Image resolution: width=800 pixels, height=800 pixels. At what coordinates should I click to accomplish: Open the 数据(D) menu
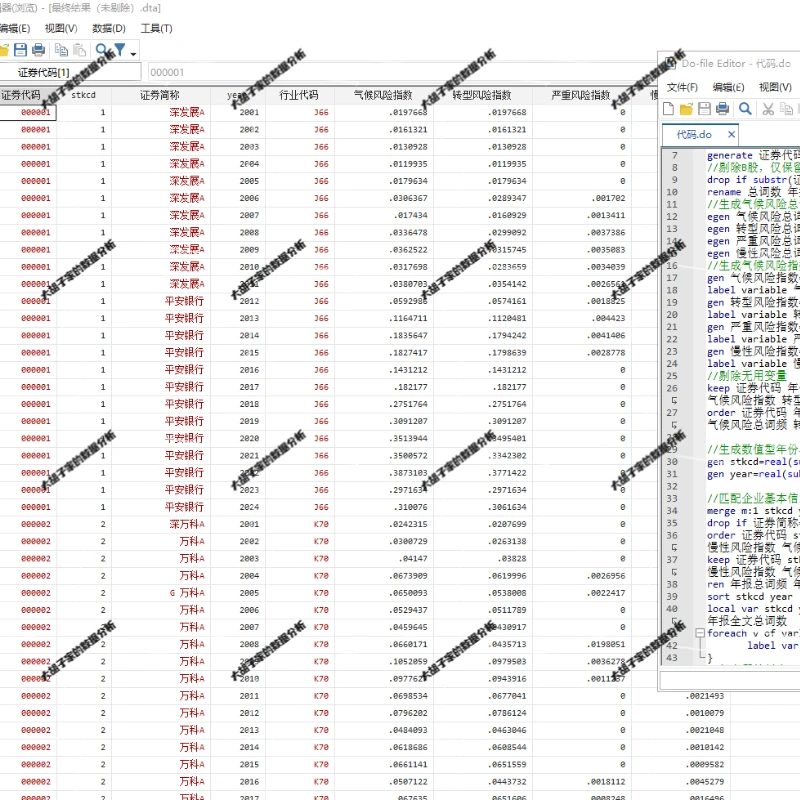(x=109, y=29)
